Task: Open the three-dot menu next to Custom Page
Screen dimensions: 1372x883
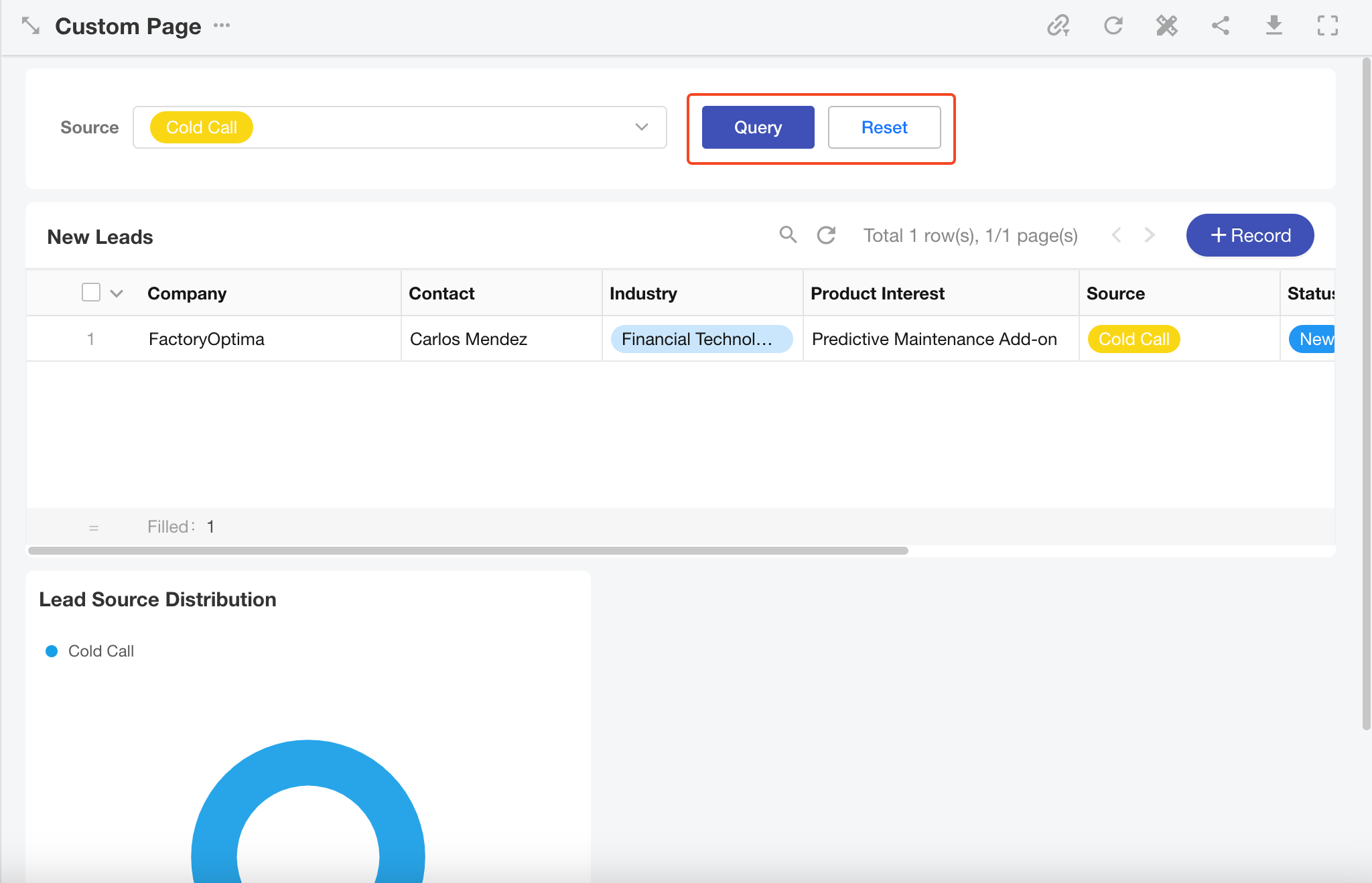Action: (222, 25)
